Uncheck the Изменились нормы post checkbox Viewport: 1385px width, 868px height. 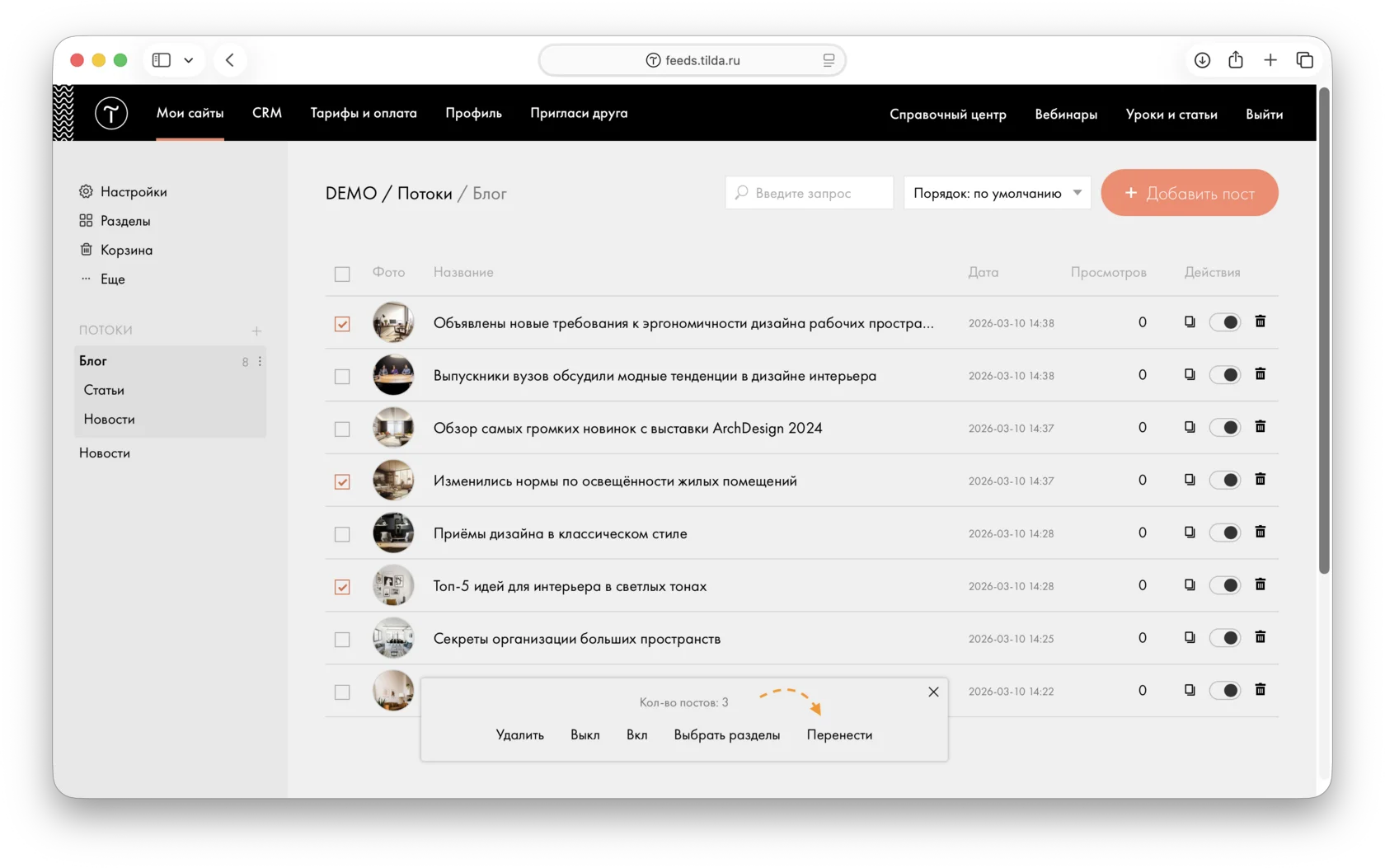[x=342, y=482]
